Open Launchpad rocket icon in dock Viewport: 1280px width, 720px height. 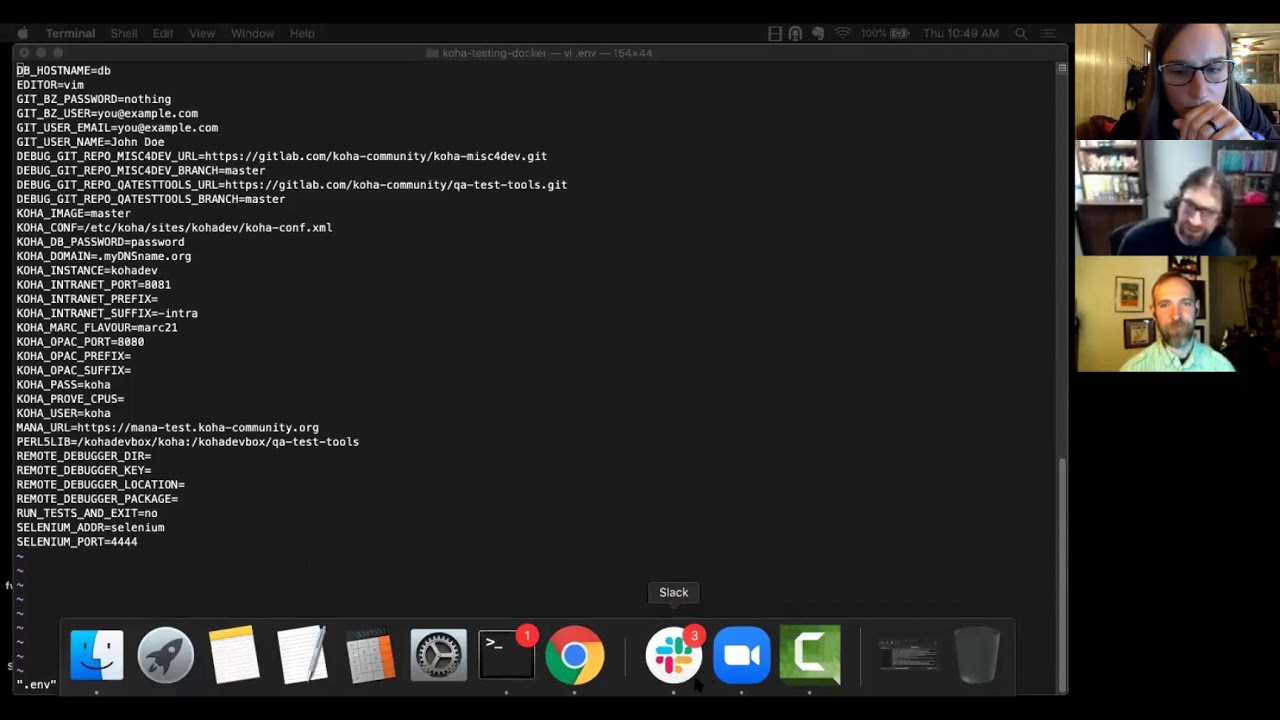click(x=165, y=655)
